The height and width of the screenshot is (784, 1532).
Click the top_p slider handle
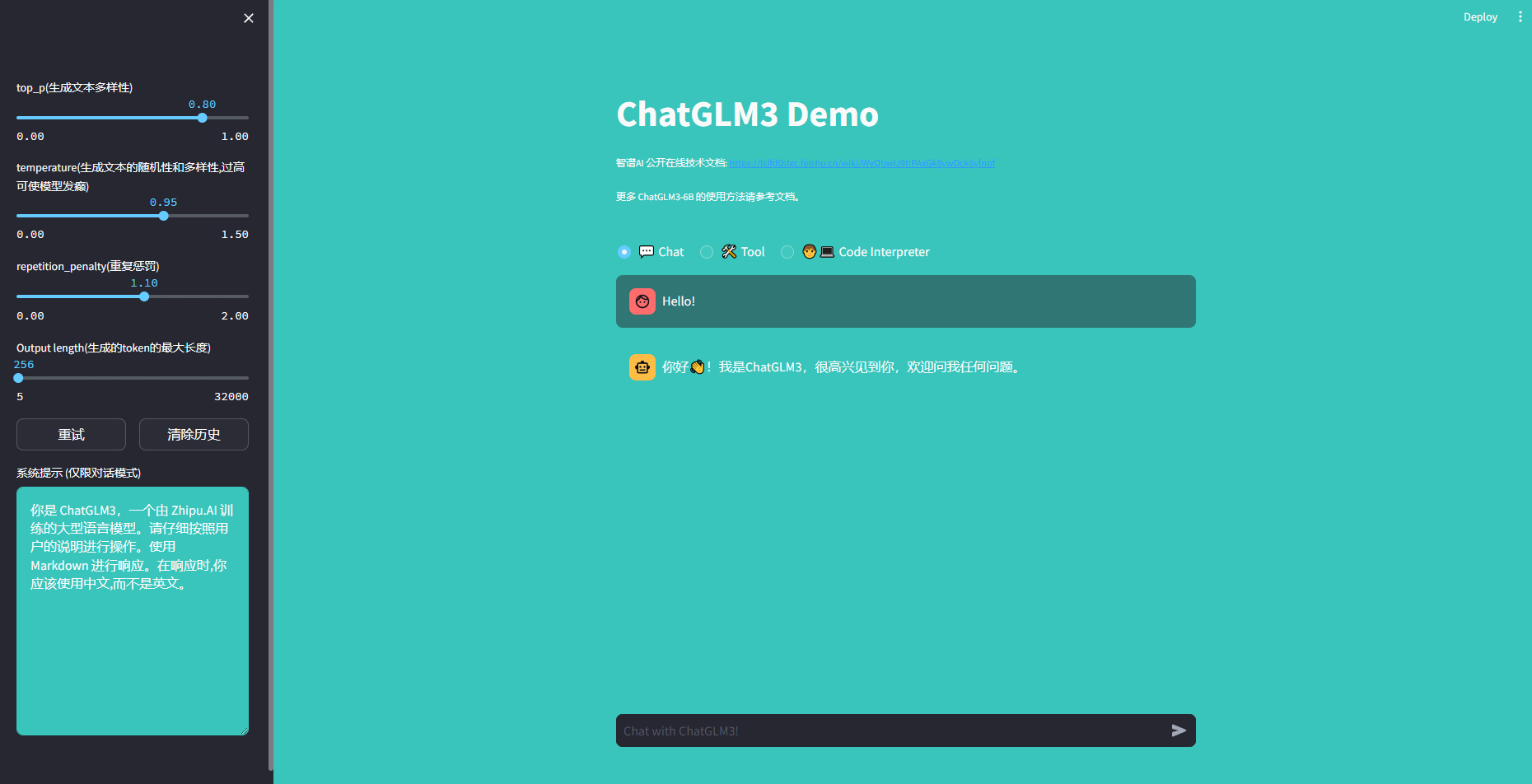coord(202,118)
